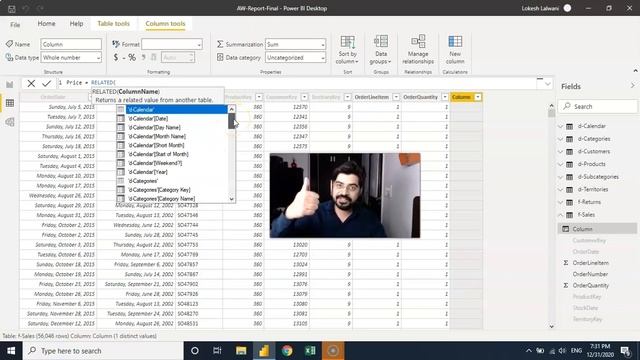Create a New column
The image size is (640, 360).
click(x=455, y=50)
